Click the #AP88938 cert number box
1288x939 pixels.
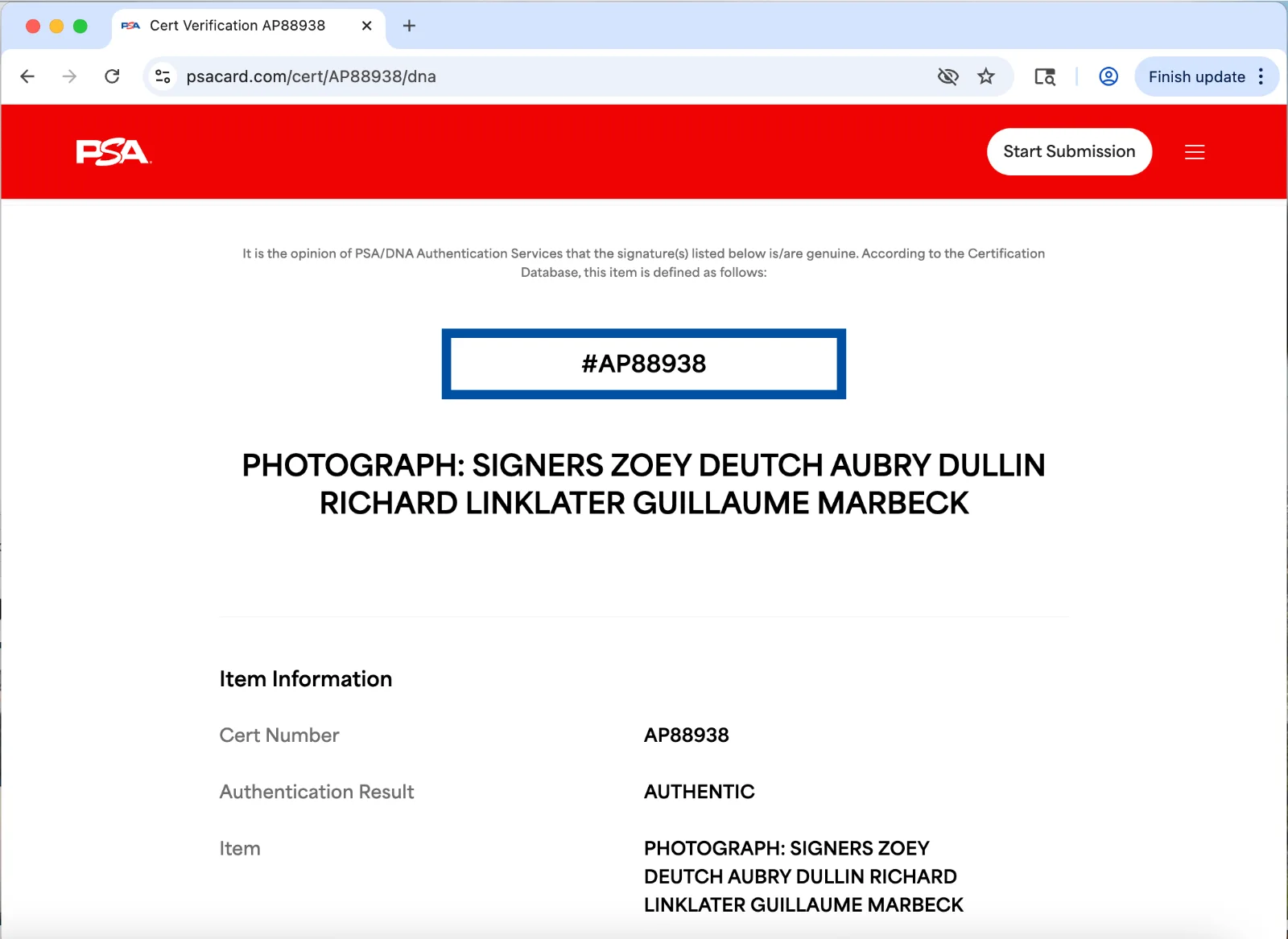644,364
